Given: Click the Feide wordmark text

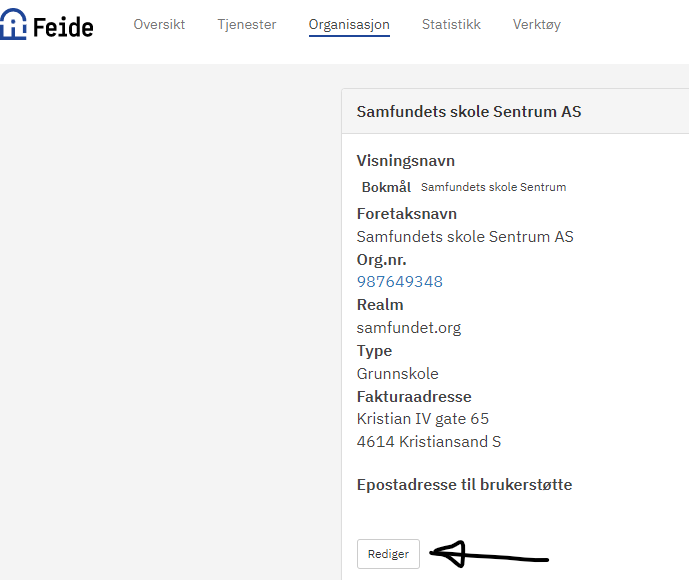Looking at the screenshot, I should [63, 26].
